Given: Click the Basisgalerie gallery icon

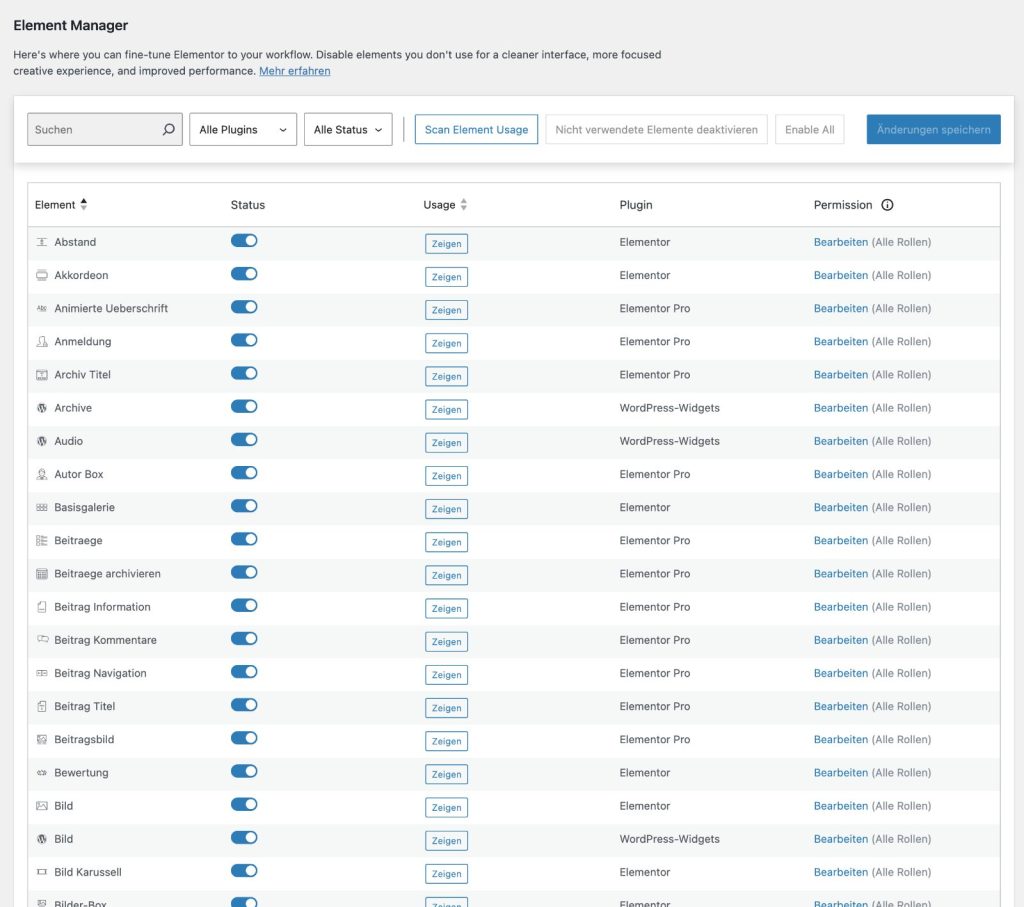Looking at the screenshot, I should (x=42, y=507).
